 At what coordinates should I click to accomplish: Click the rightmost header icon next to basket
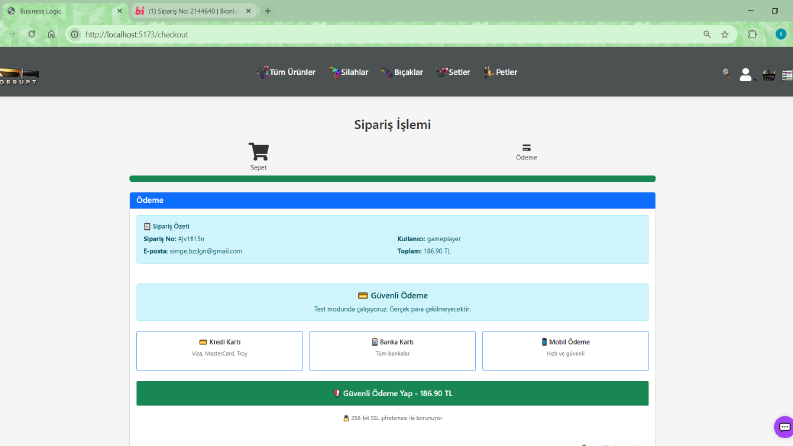[787, 75]
